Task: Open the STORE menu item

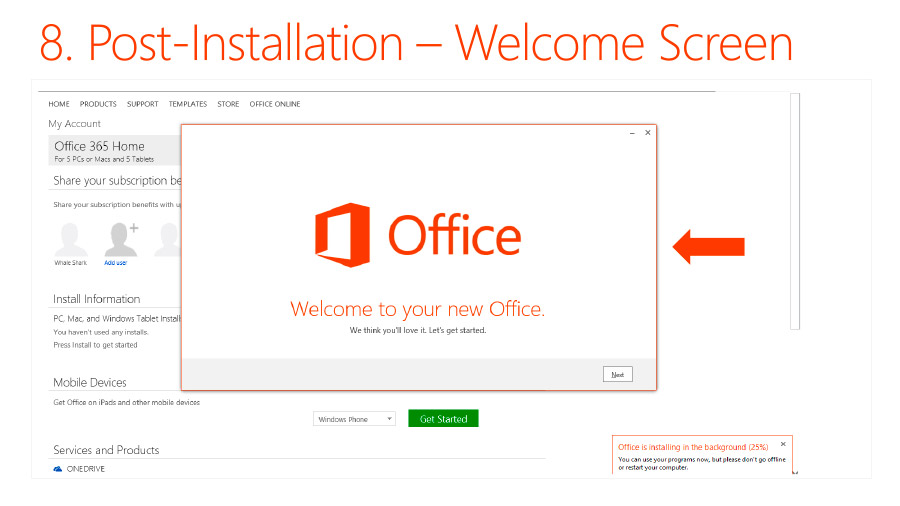Action: (228, 104)
